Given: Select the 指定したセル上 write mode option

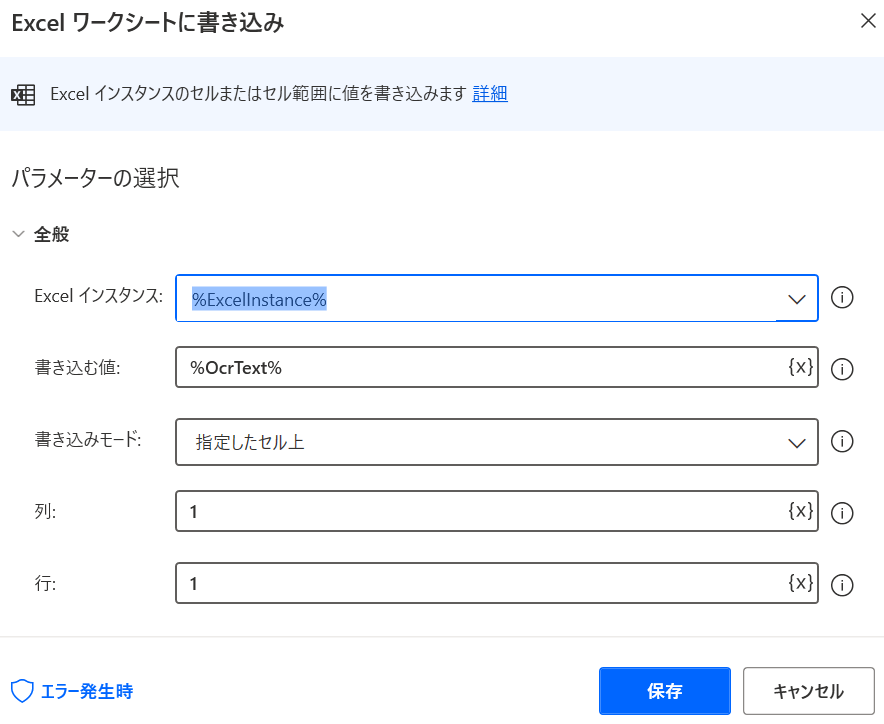Looking at the screenshot, I should point(450,441).
